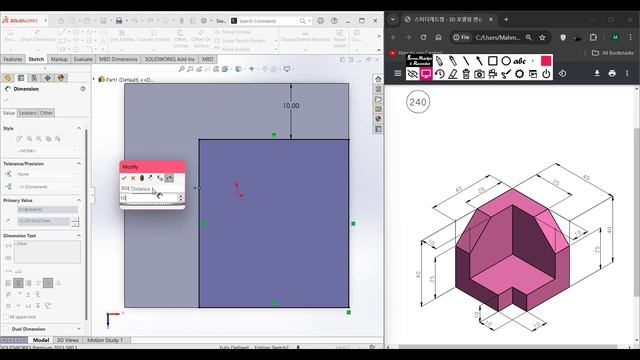Screen dimensions: 640x360
Task: Open the Markup ribbon tab
Action: (59, 59)
